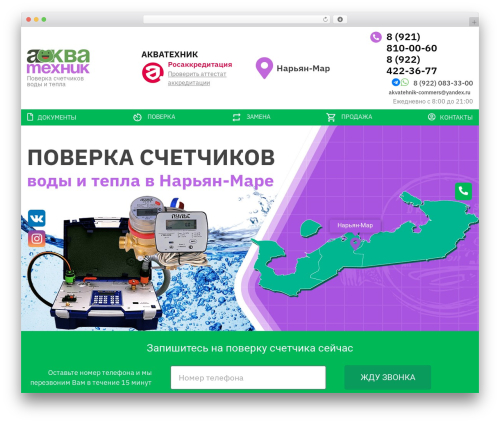Open the КОНТАКТЫ menu item

click(x=456, y=117)
